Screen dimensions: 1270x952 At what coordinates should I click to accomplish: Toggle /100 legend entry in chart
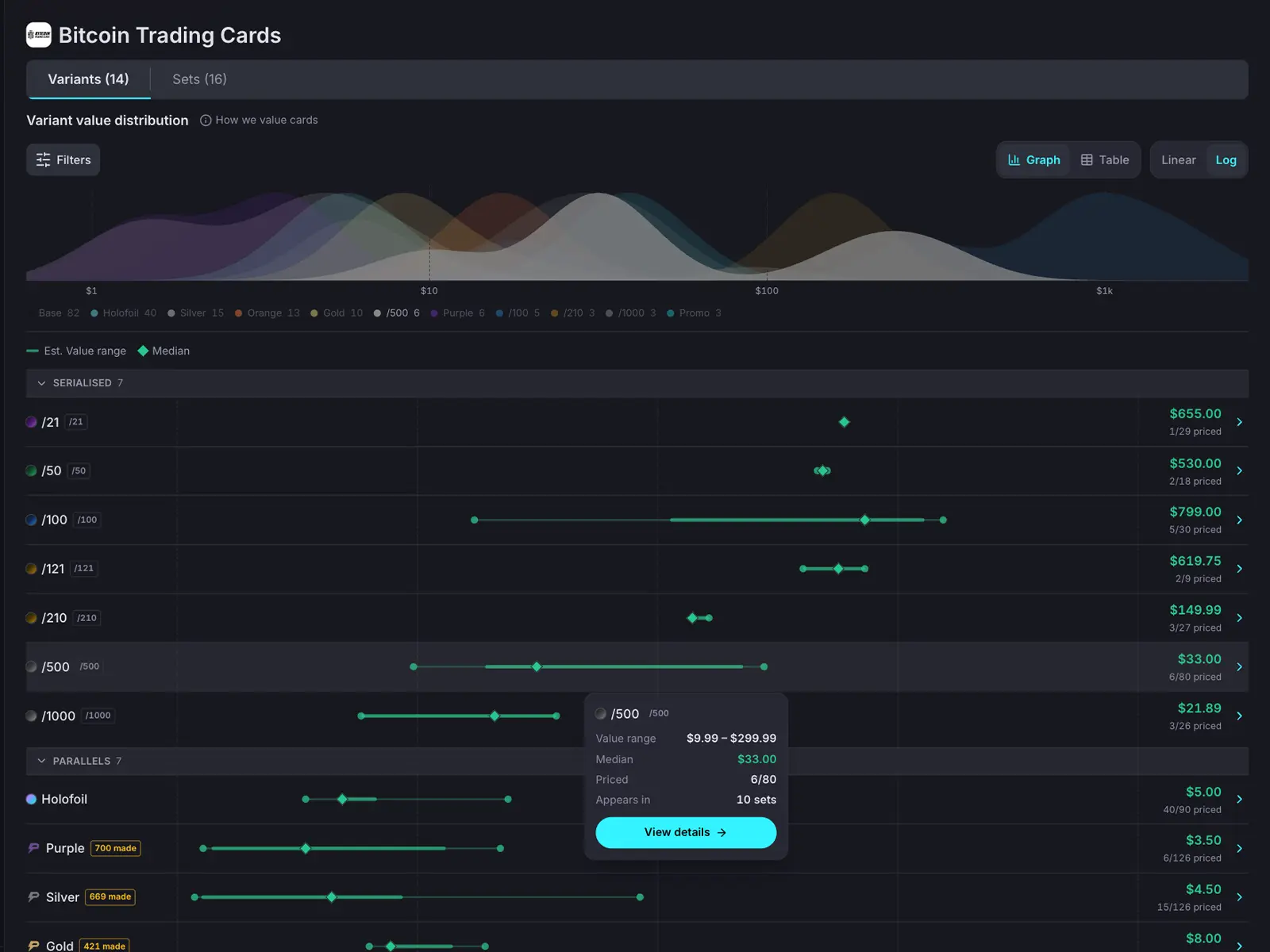coord(518,313)
